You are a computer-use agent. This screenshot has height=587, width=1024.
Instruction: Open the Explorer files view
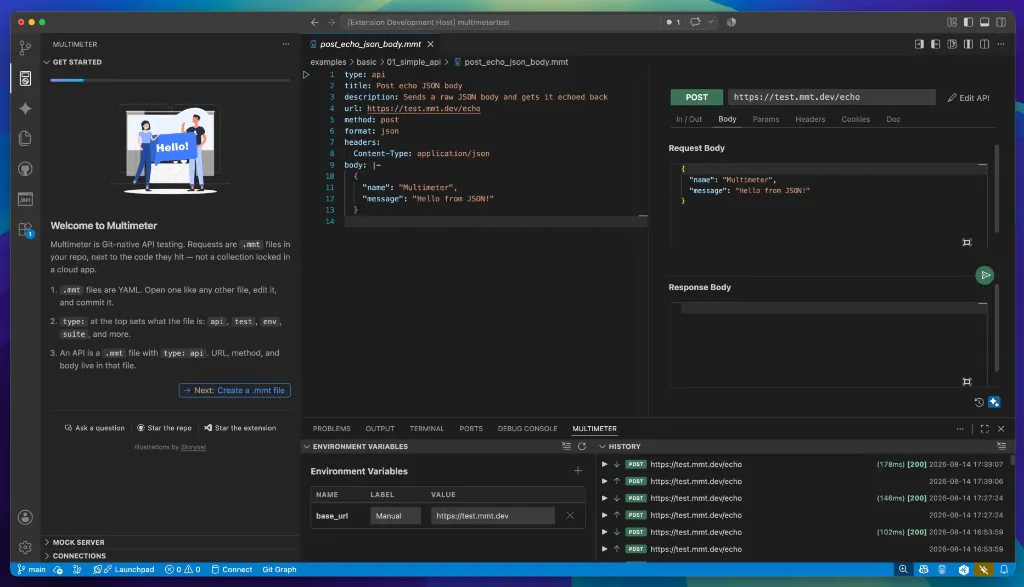click(x=25, y=138)
